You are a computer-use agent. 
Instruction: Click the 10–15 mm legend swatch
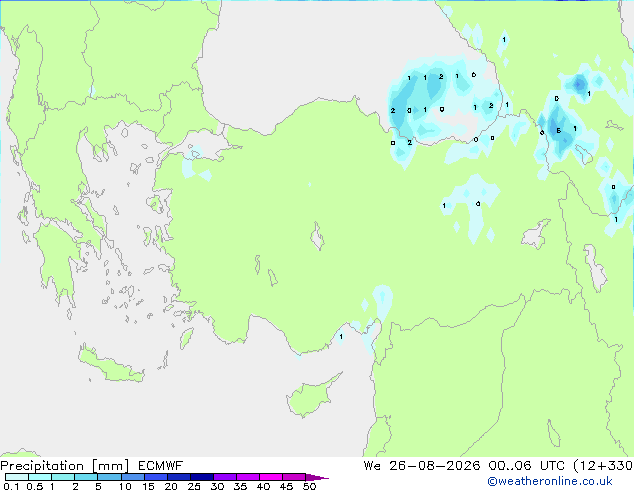[x=132, y=477]
